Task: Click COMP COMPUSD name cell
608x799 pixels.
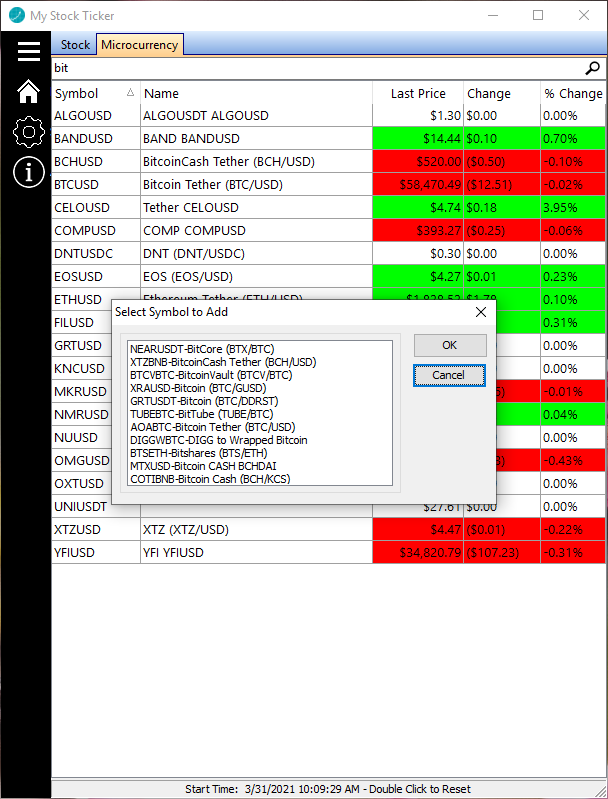Action: (x=256, y=230)
